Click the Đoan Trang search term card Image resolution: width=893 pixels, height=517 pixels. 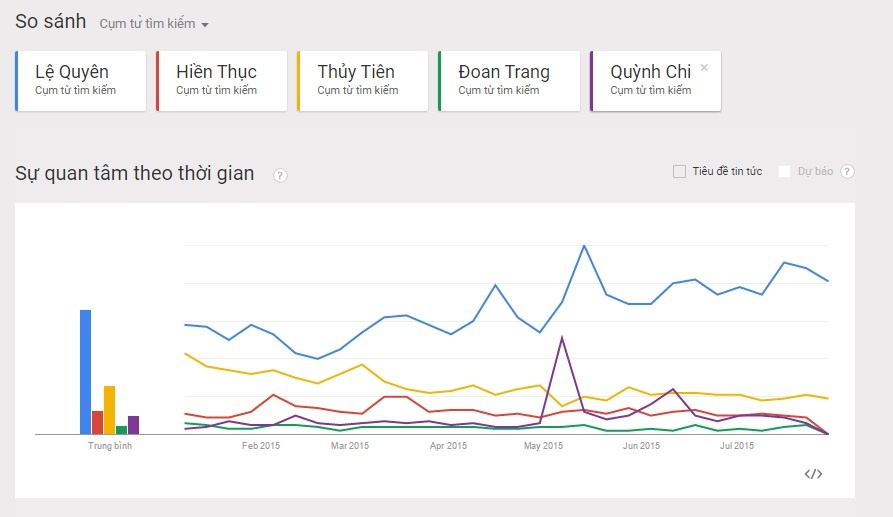pyautogui.click(x=504, y=81)
